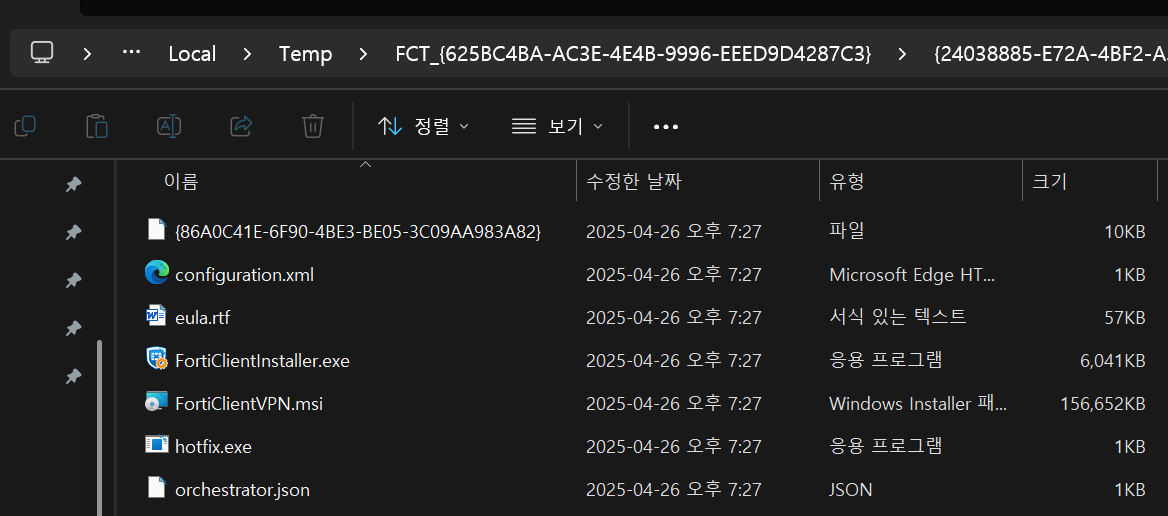The width and height of the screenshot is (1168, 516).
Task: Sort by 유형 column header
Action: (x=846, y=181)
